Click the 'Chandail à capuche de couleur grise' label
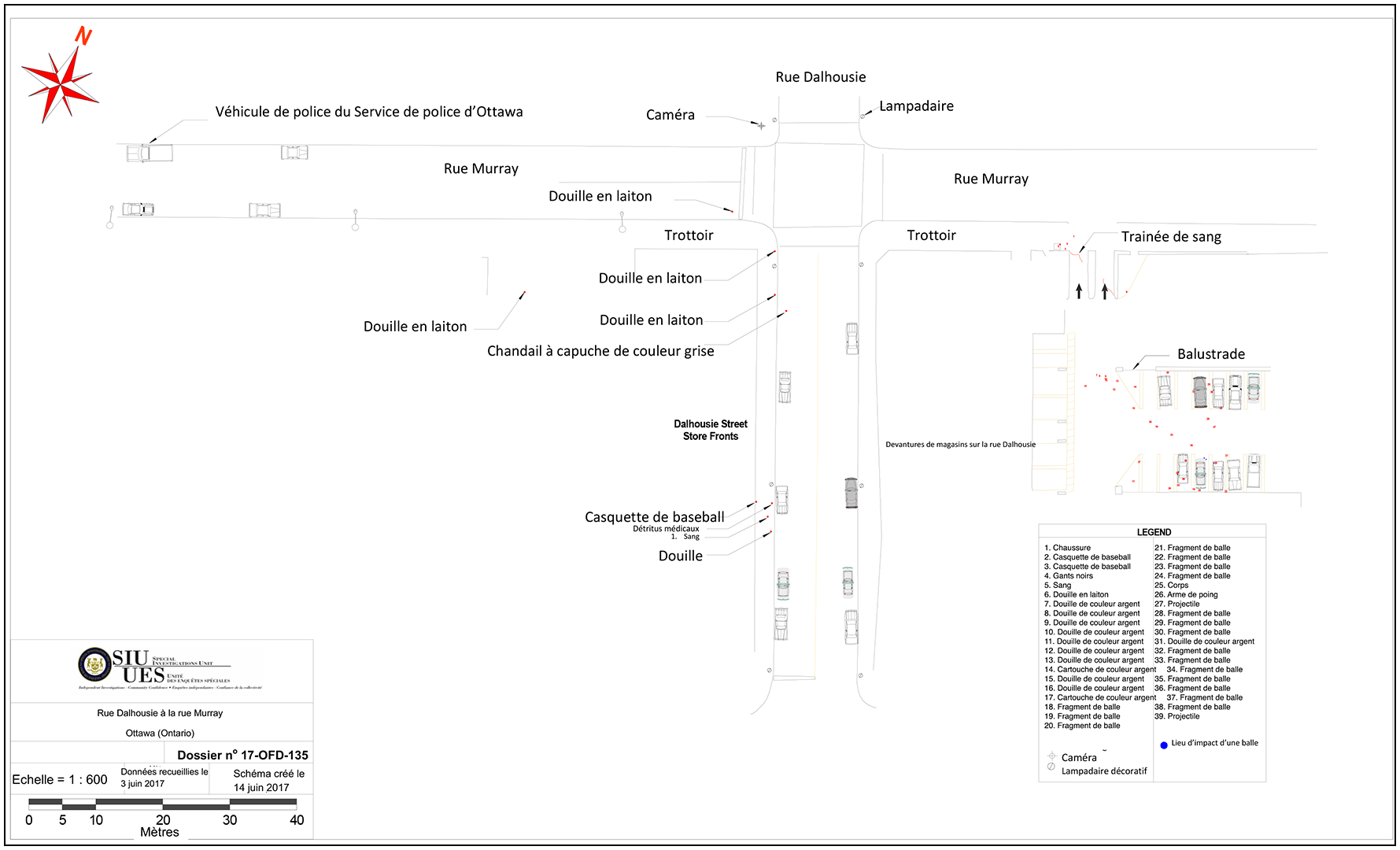The image size is (1400, 850). pyautogui.click(x=600, y=351)
